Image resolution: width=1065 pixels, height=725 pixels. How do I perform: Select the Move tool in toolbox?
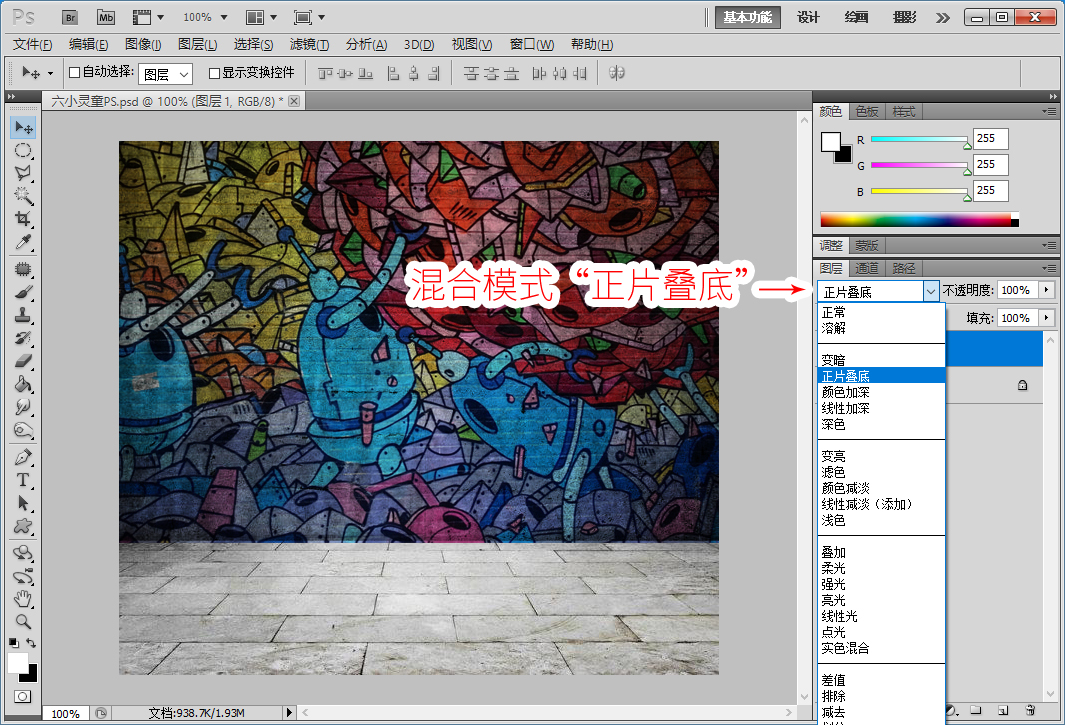[23, 127]
